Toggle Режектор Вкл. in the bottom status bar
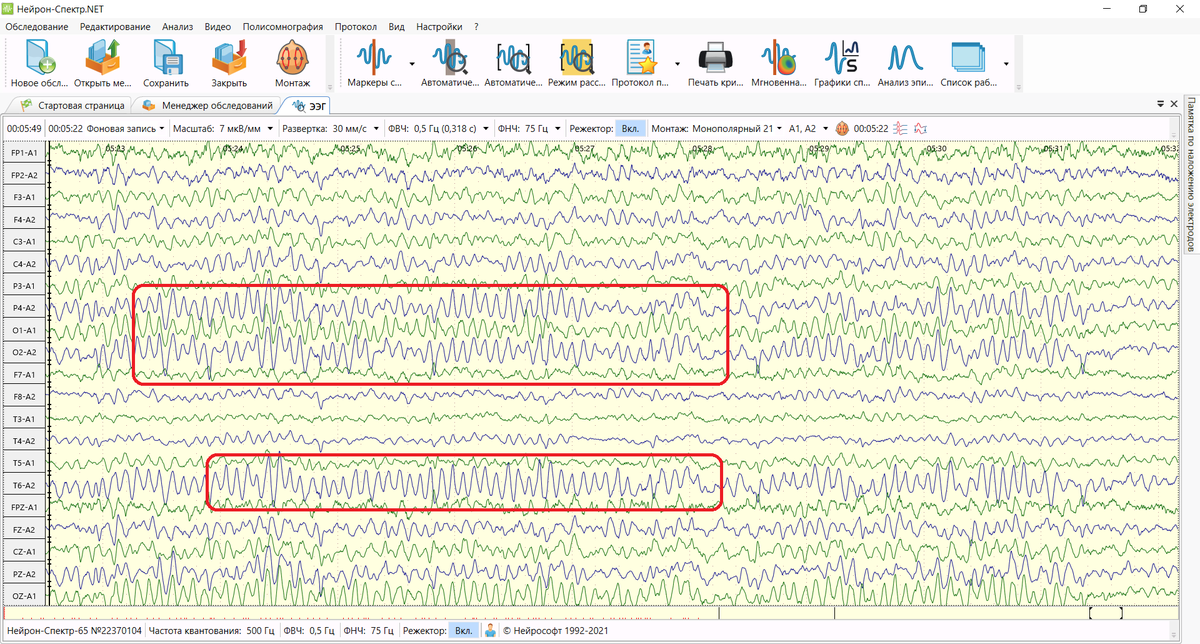Screen dimensions: 1200x644 point(463,631)
